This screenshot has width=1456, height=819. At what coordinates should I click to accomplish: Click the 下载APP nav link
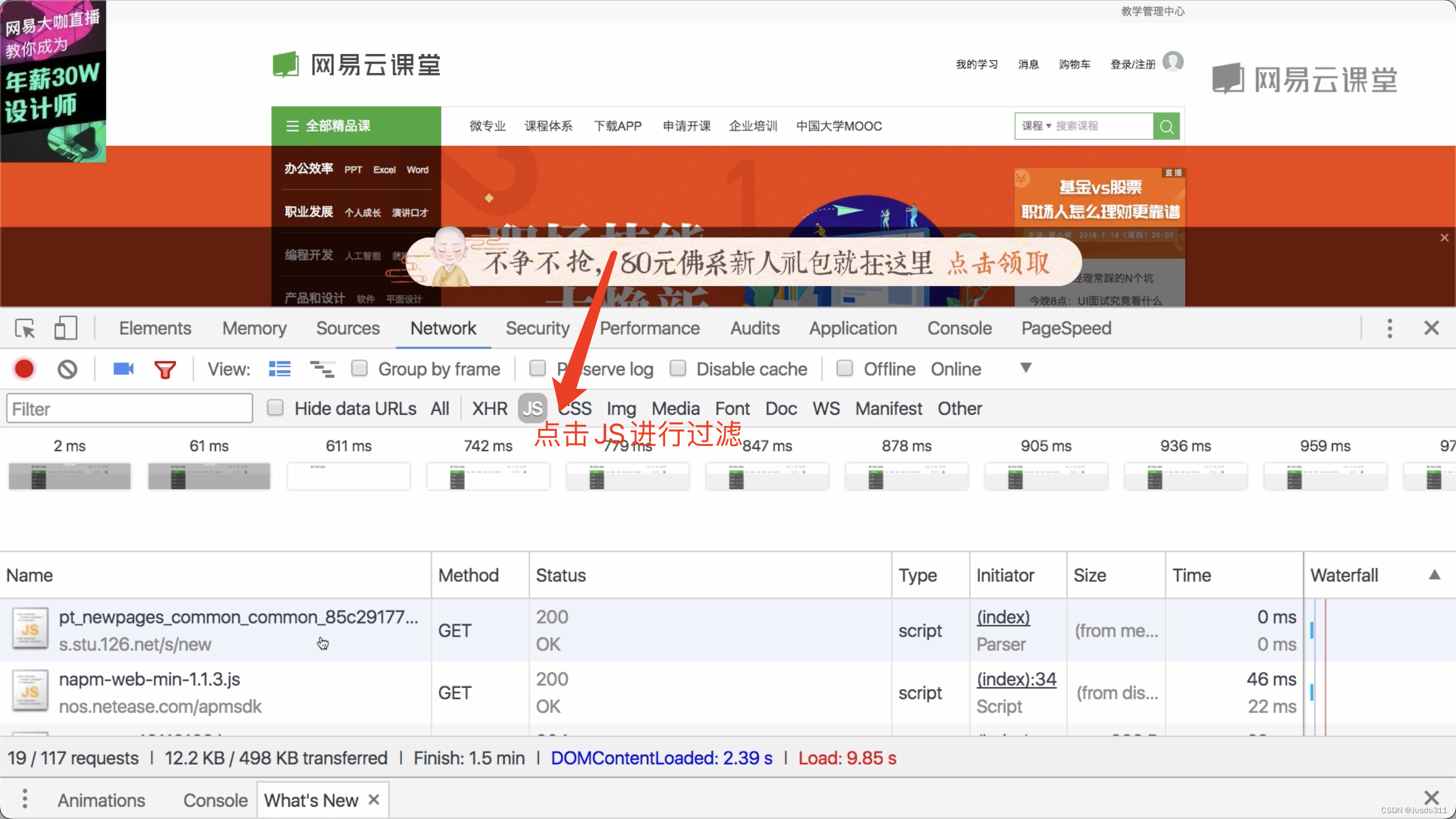point(617,126)
